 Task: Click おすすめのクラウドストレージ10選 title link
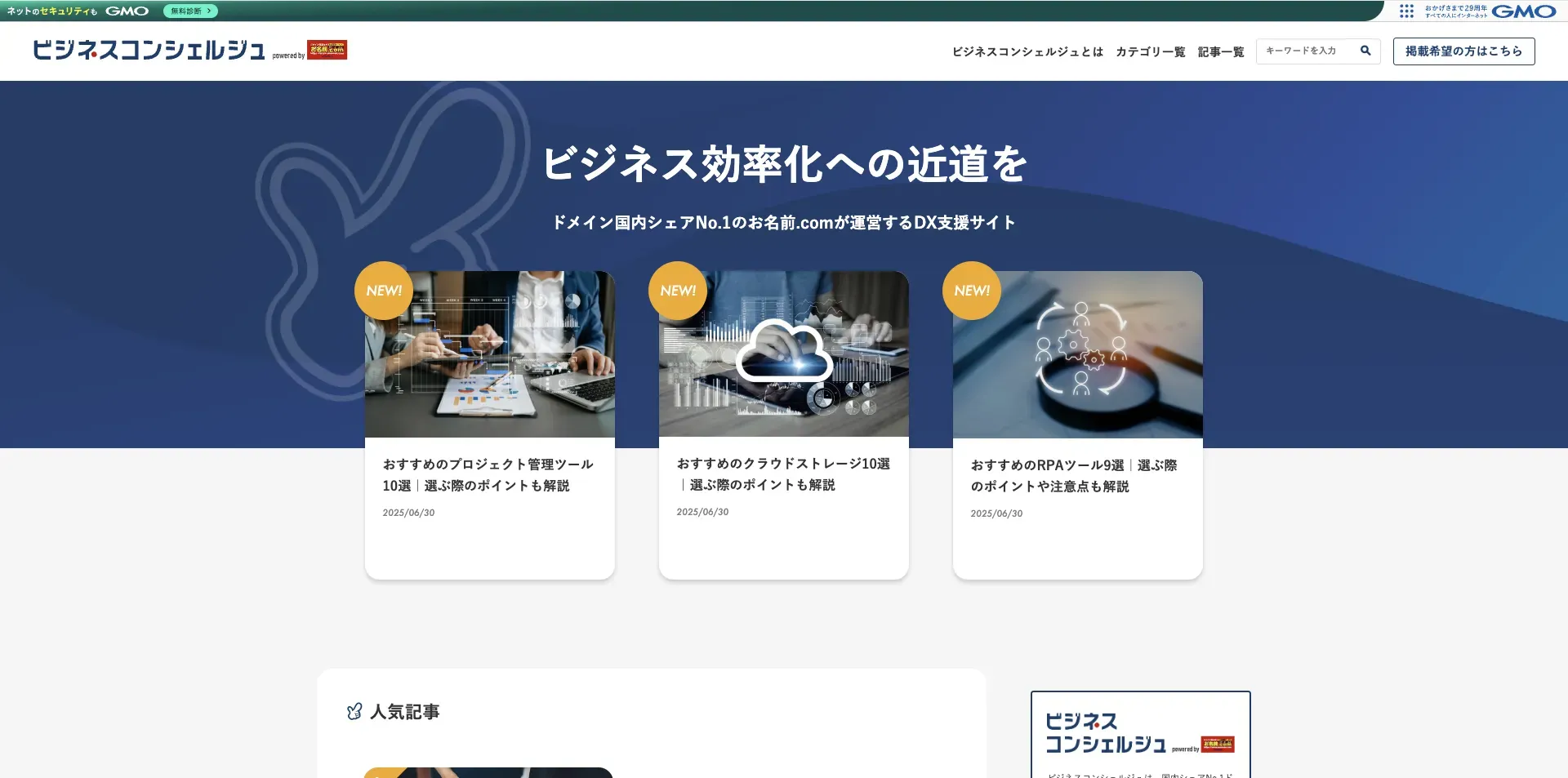pyautogui.click(x=783, y=473)
